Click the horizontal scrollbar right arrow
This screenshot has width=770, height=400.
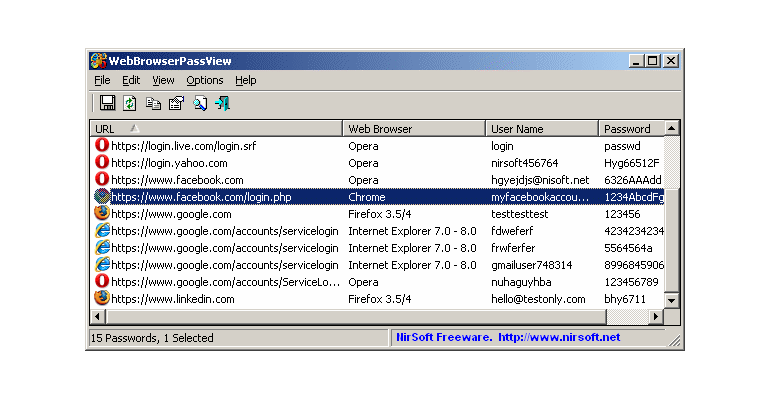point(656,317)
